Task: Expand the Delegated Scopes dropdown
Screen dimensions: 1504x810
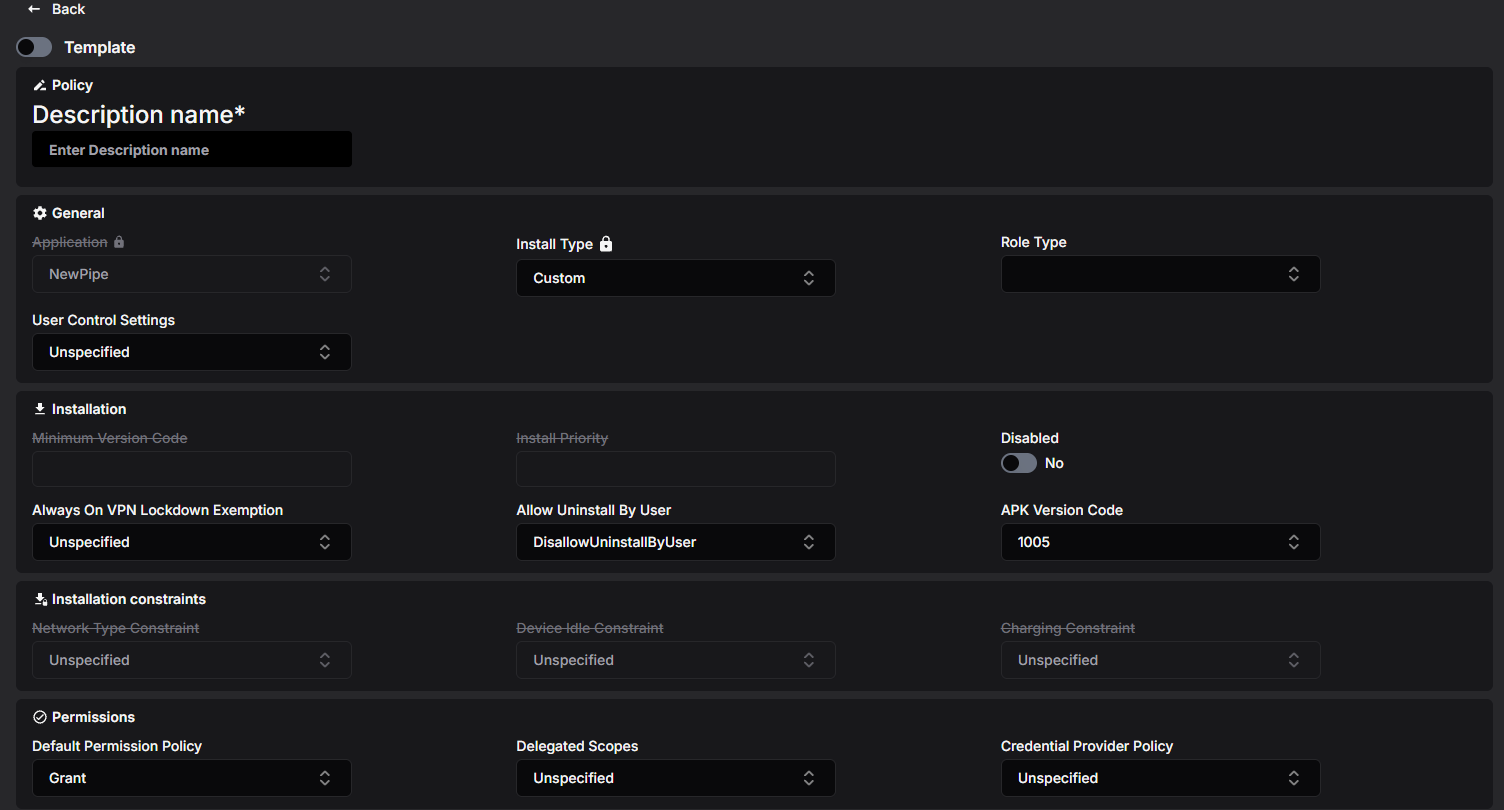Action: 676,778
